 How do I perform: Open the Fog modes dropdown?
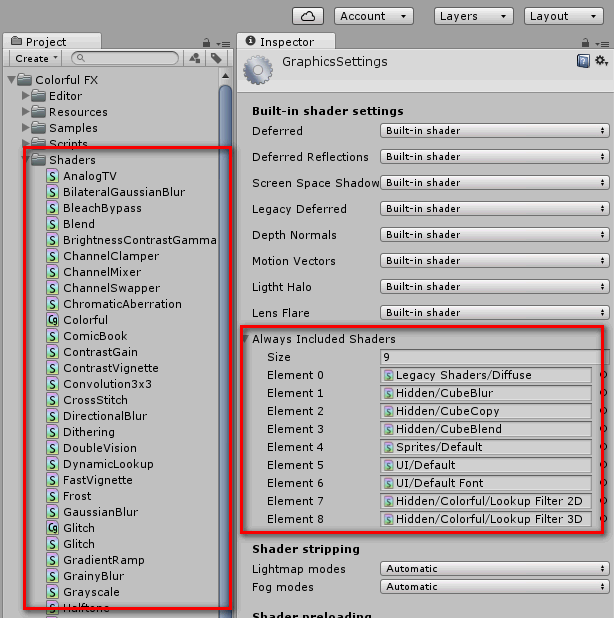tap(495, 587)
